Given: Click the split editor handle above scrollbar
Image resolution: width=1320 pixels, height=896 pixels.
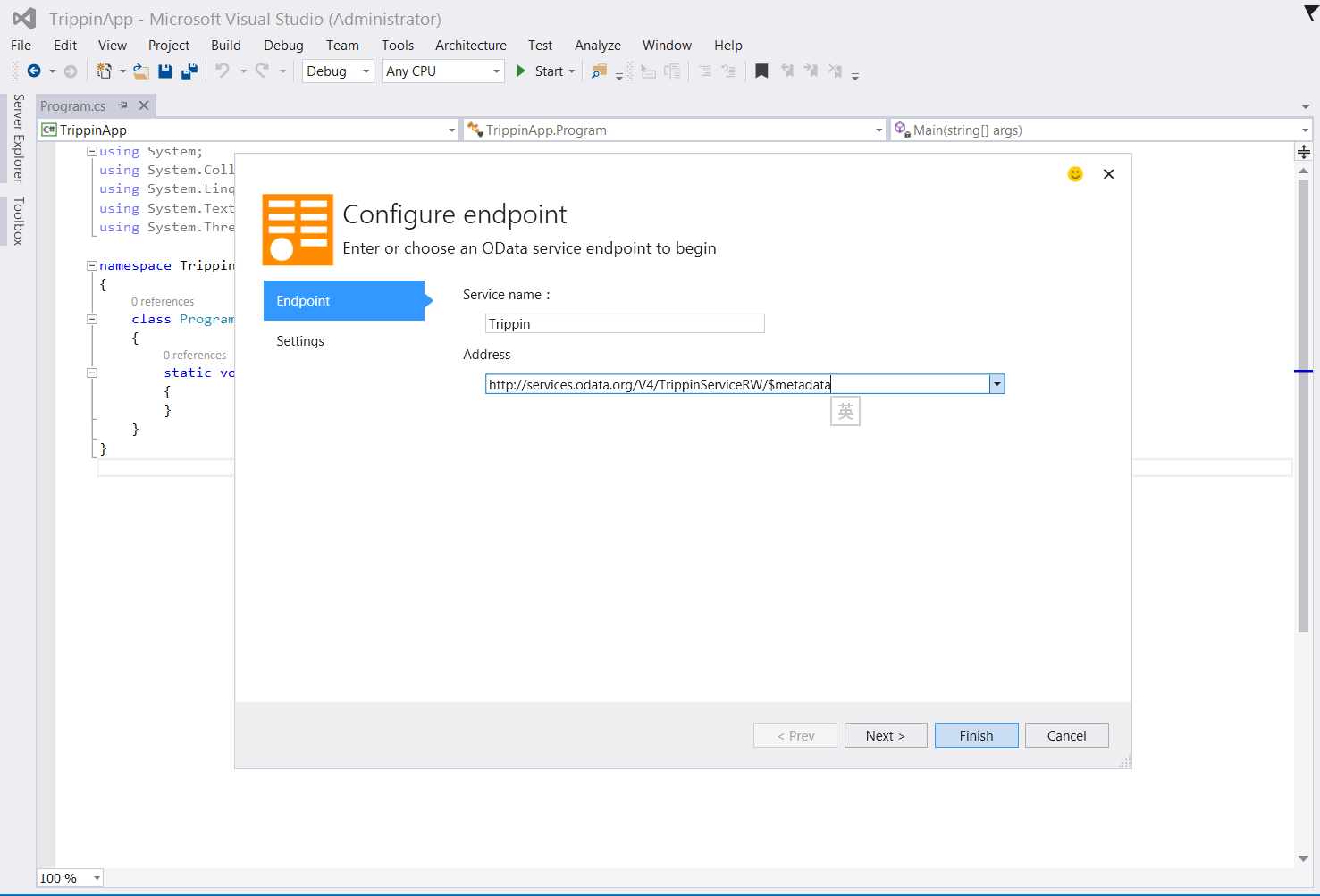Looking at the screenshot, I should (1304, 152).
